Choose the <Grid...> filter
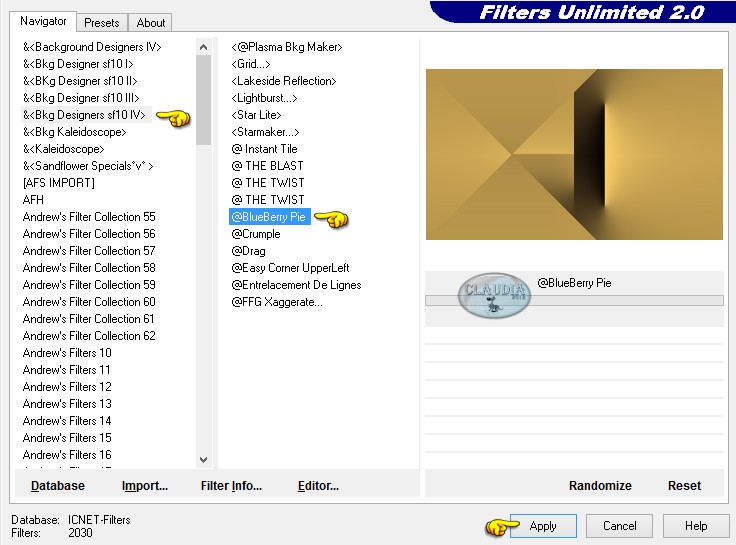Screen dimensions: 736x545 [251, 64]
